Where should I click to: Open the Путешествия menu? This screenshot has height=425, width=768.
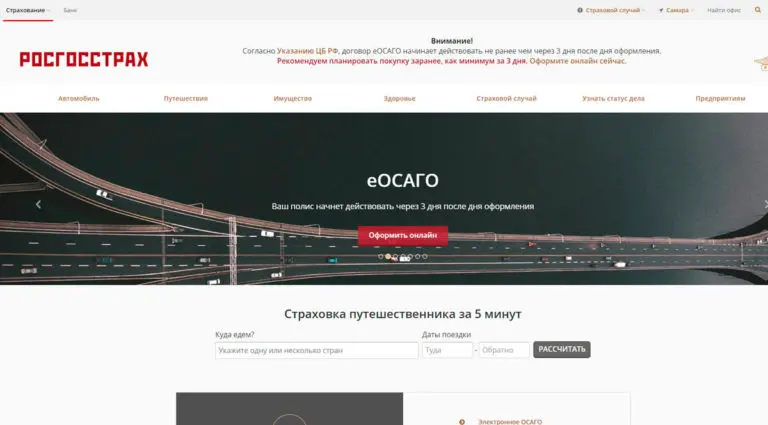186,98
